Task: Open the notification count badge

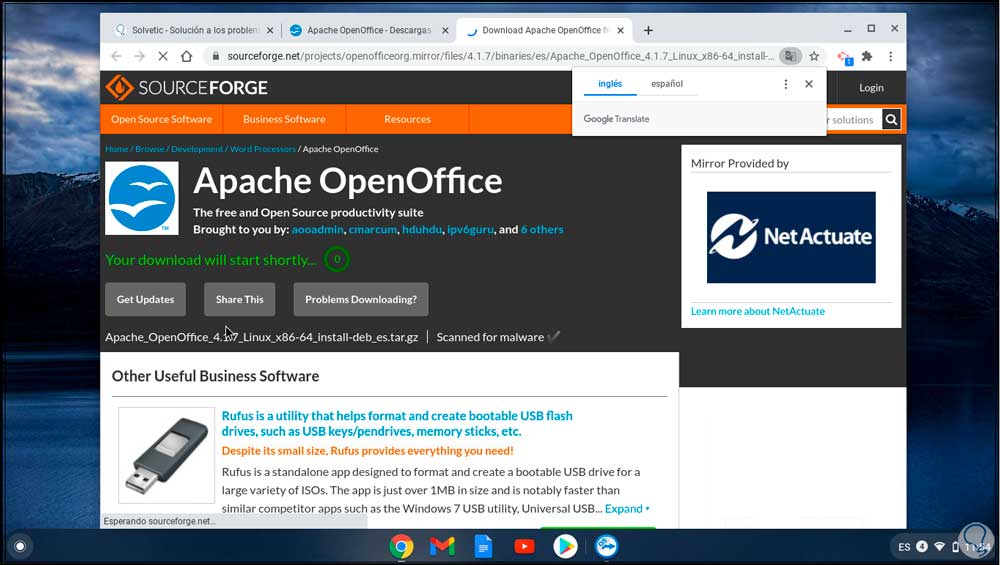Action: [922, 547]
